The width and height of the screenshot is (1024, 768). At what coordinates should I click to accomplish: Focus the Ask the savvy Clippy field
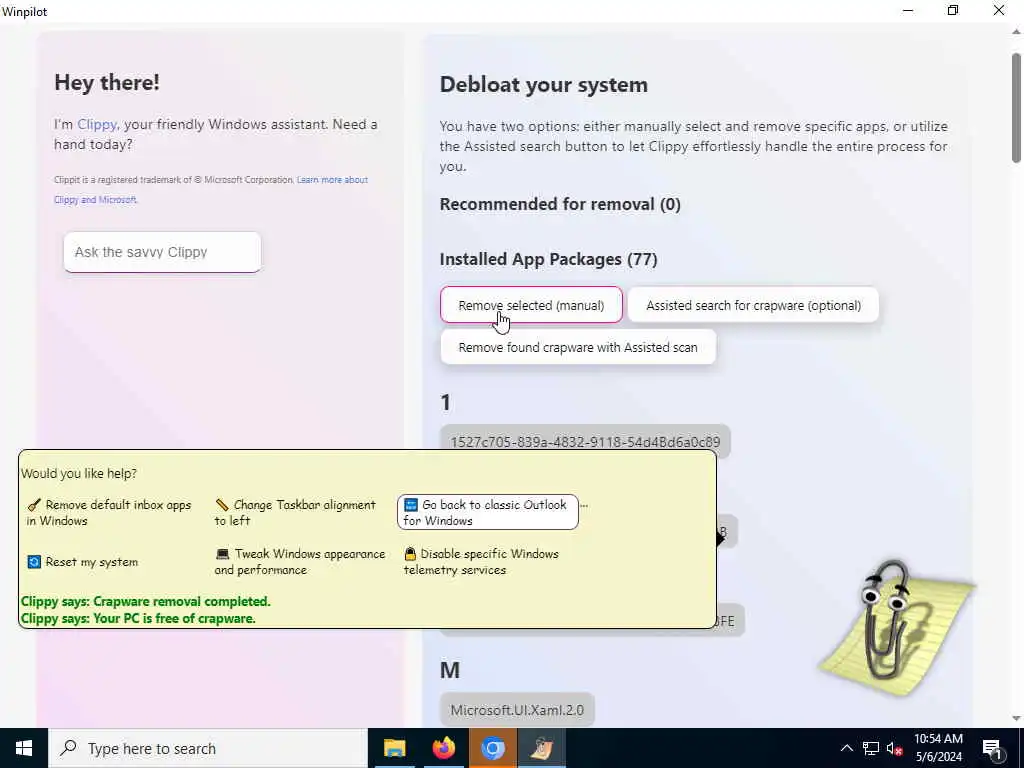[162, 252]
